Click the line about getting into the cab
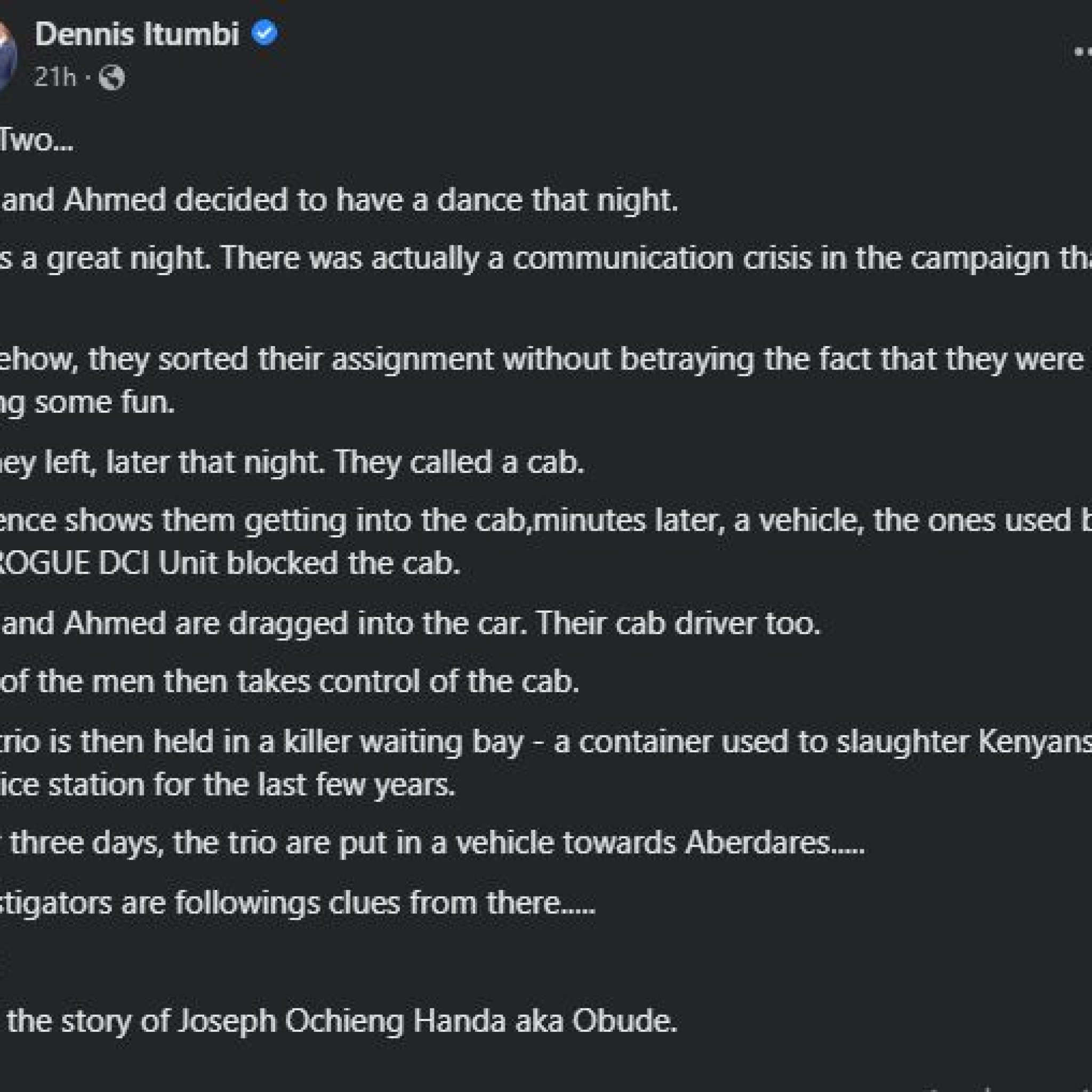Image resolution: width=1092 pixels, height=1092 pixels. (x=546, y=521)
